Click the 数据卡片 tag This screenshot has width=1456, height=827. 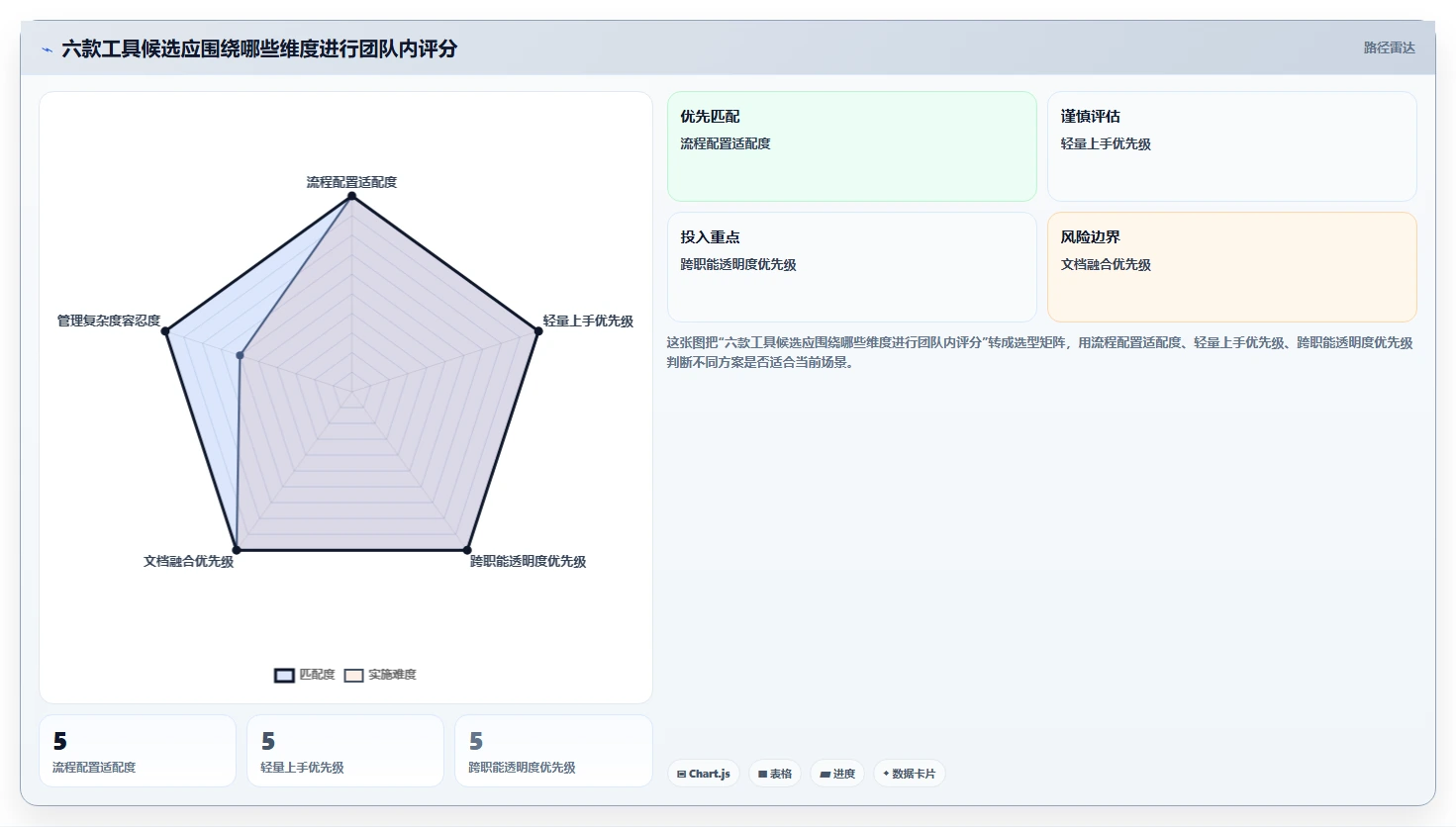pos(910,774)
